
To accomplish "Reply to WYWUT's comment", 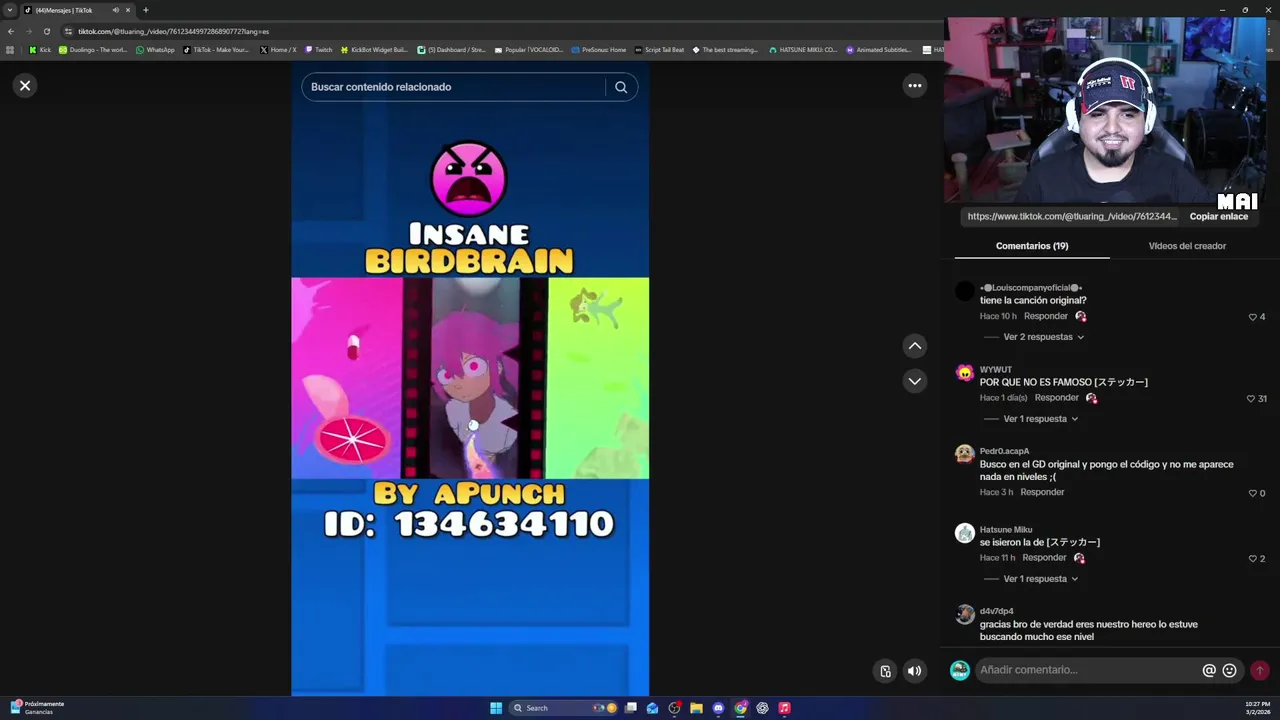I will tap(1056, 398).
